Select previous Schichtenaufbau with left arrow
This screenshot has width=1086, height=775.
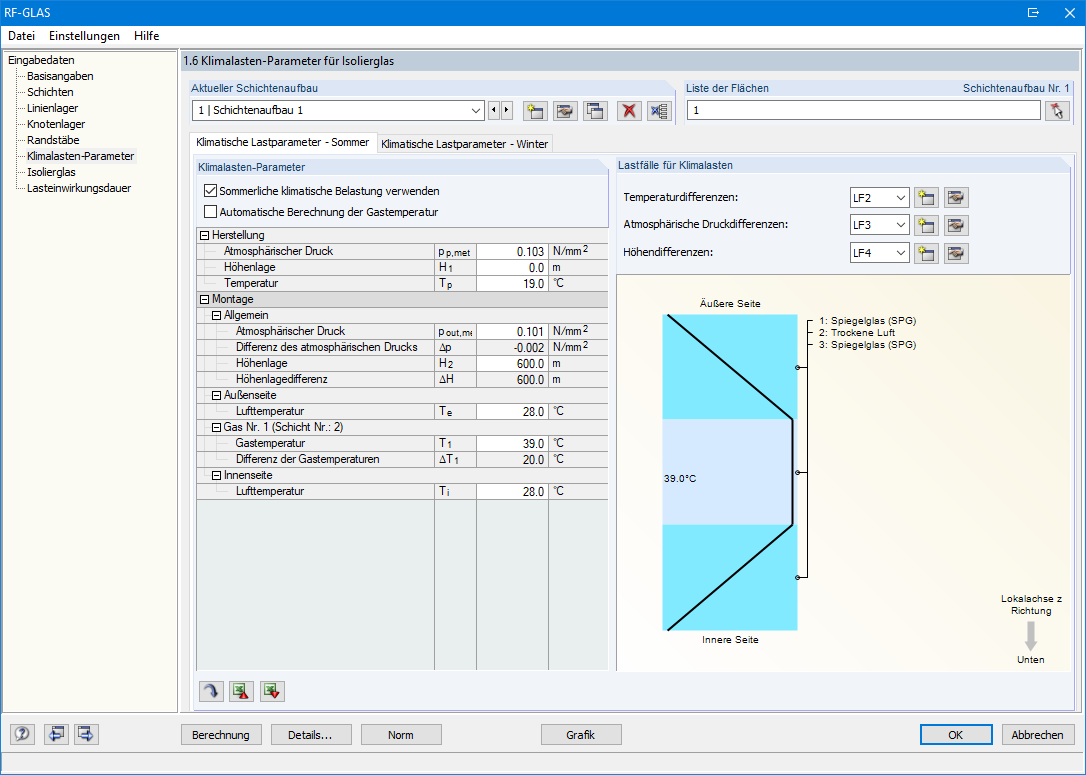coord(494,110)
